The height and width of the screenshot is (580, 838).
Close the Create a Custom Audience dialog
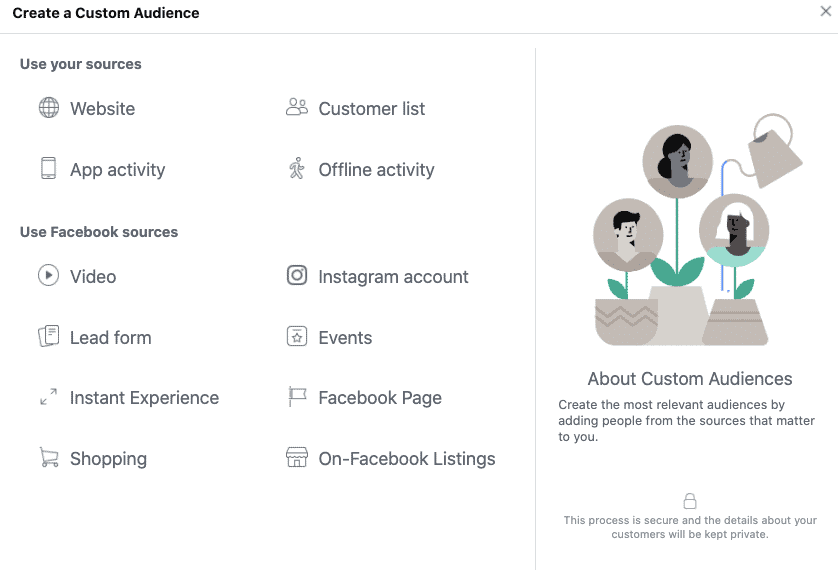(825, 11)
